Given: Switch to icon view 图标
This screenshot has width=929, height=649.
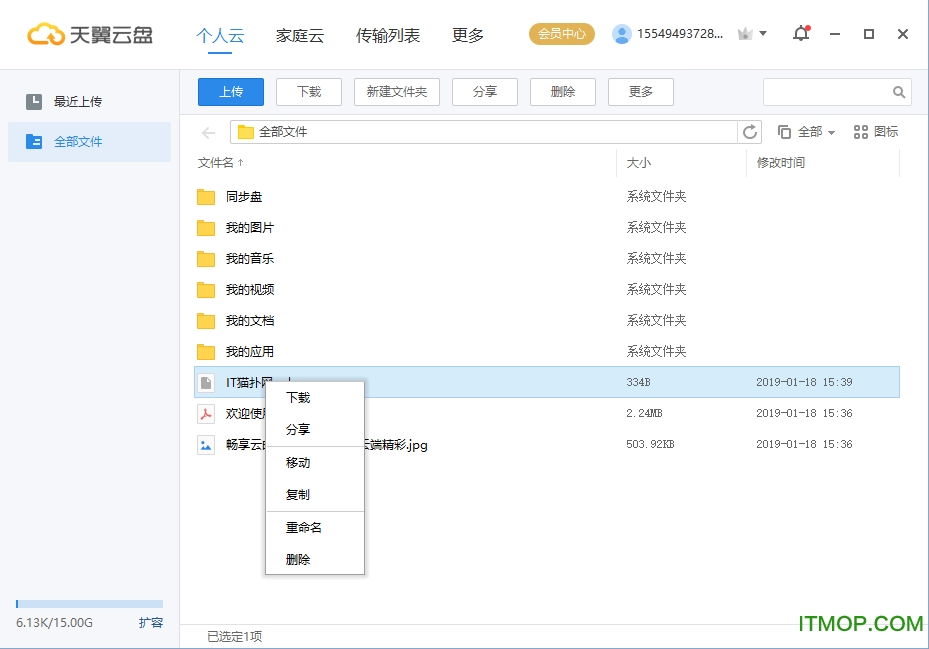Looking at the screenshot, I should coord(876,132).
